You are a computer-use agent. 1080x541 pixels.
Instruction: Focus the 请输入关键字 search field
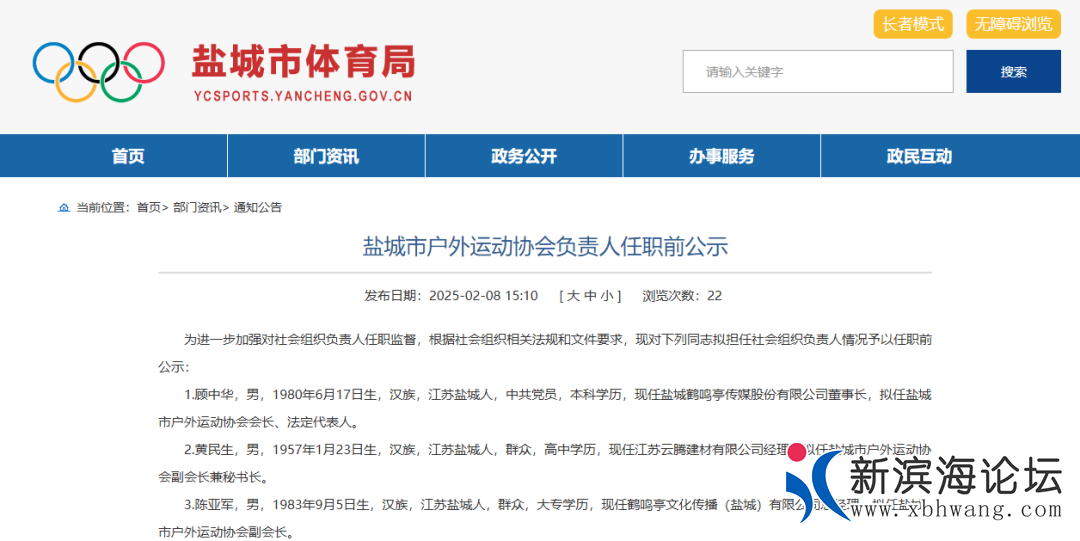coord(817,72)
